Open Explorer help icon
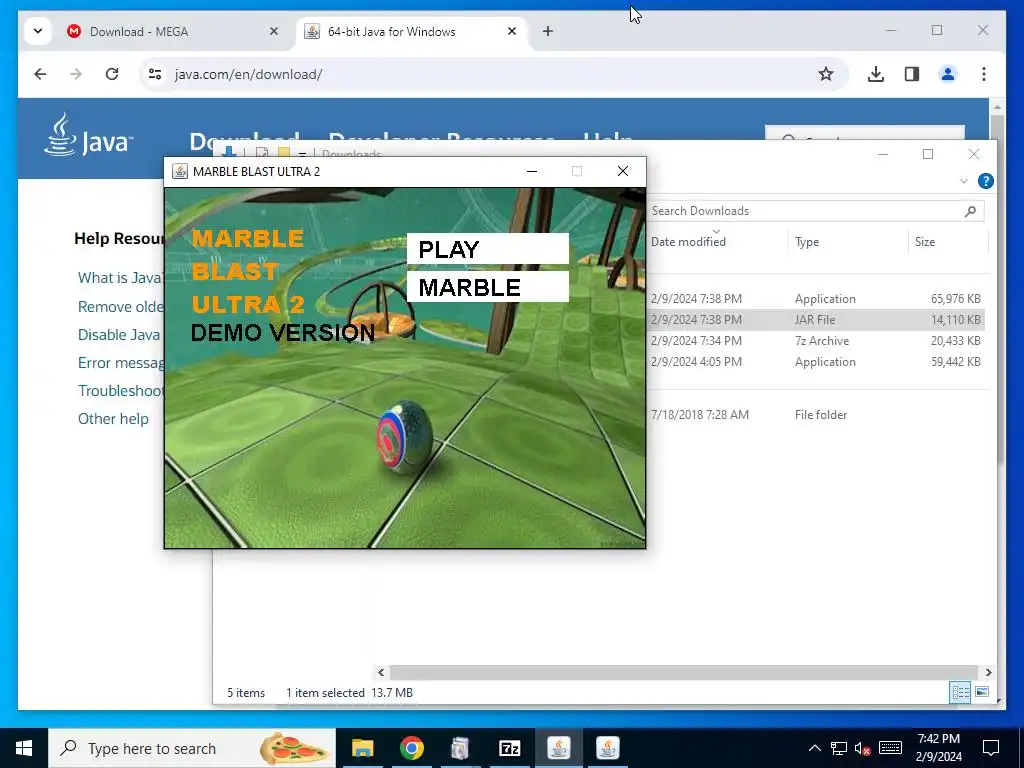The width and height of the screenshot is (1024, 768). 985,181
